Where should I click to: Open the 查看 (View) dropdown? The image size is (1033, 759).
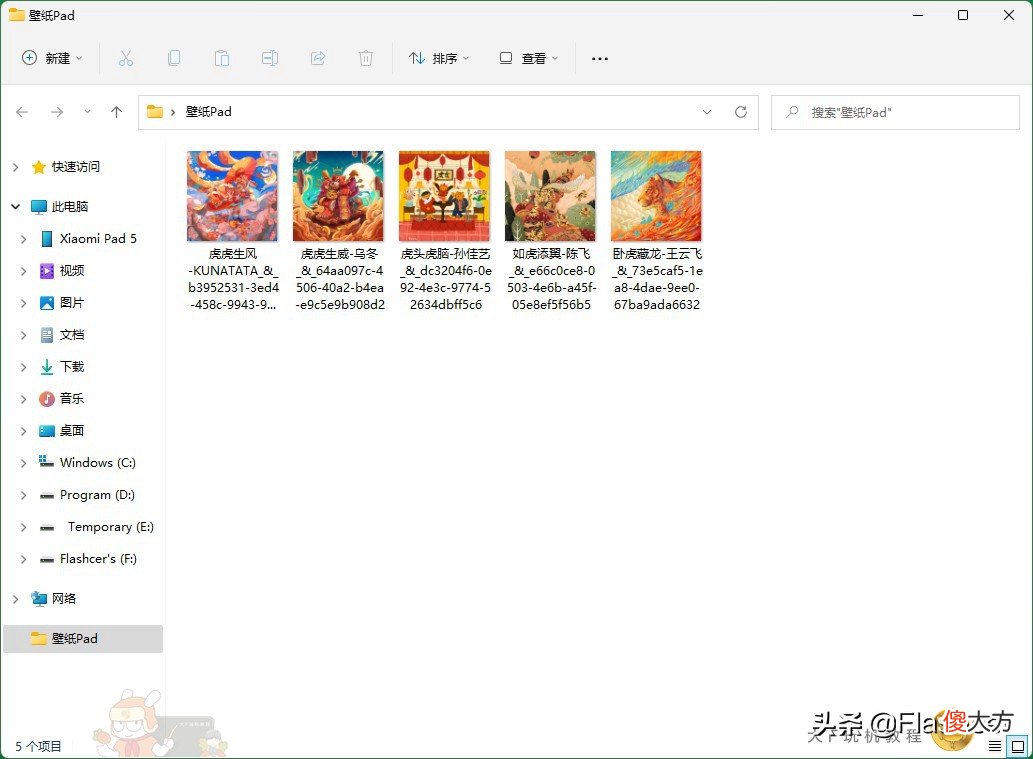tap(529, 58)
